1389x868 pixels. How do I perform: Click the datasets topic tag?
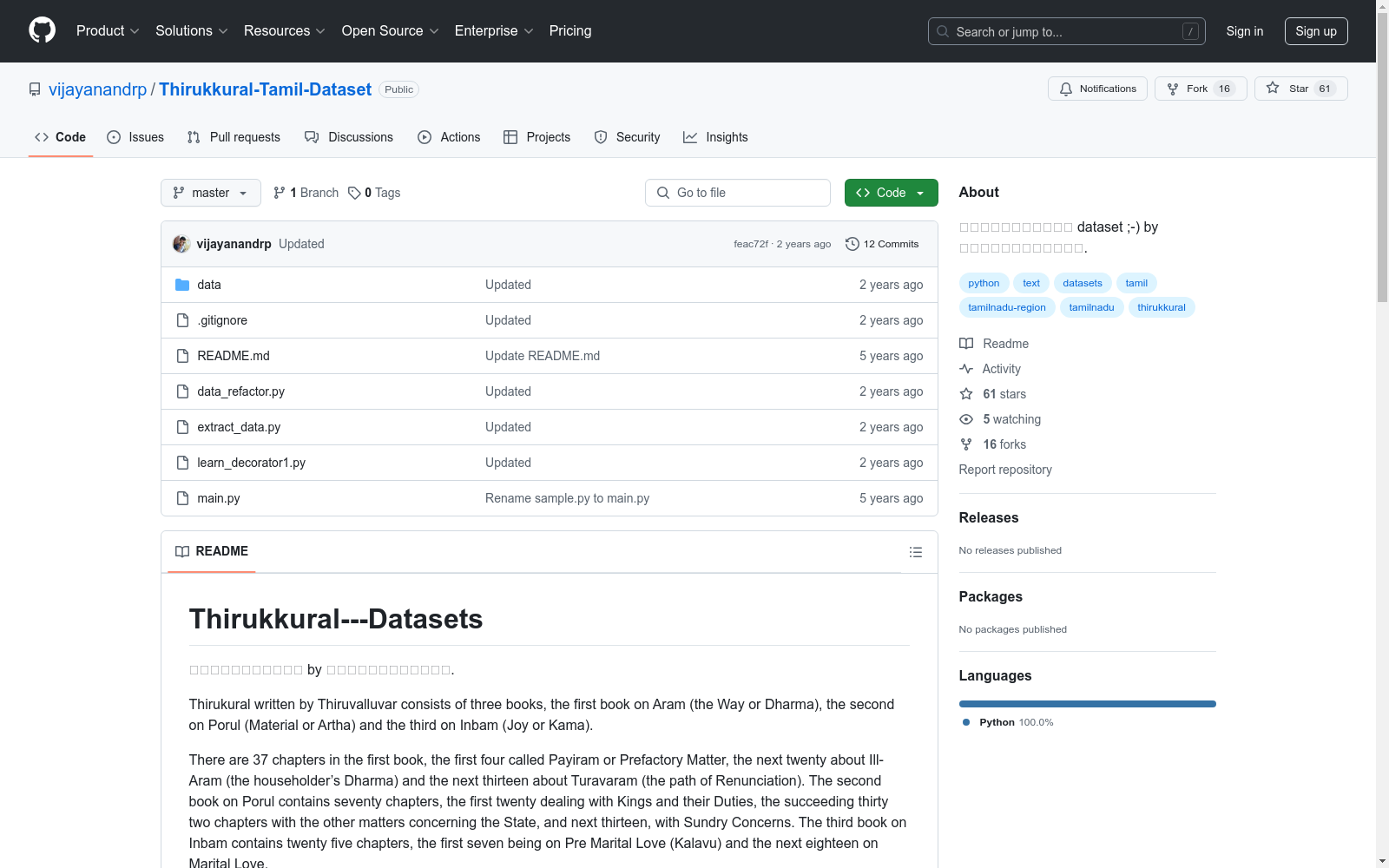pyautogui.click(x=1083, y=283)
